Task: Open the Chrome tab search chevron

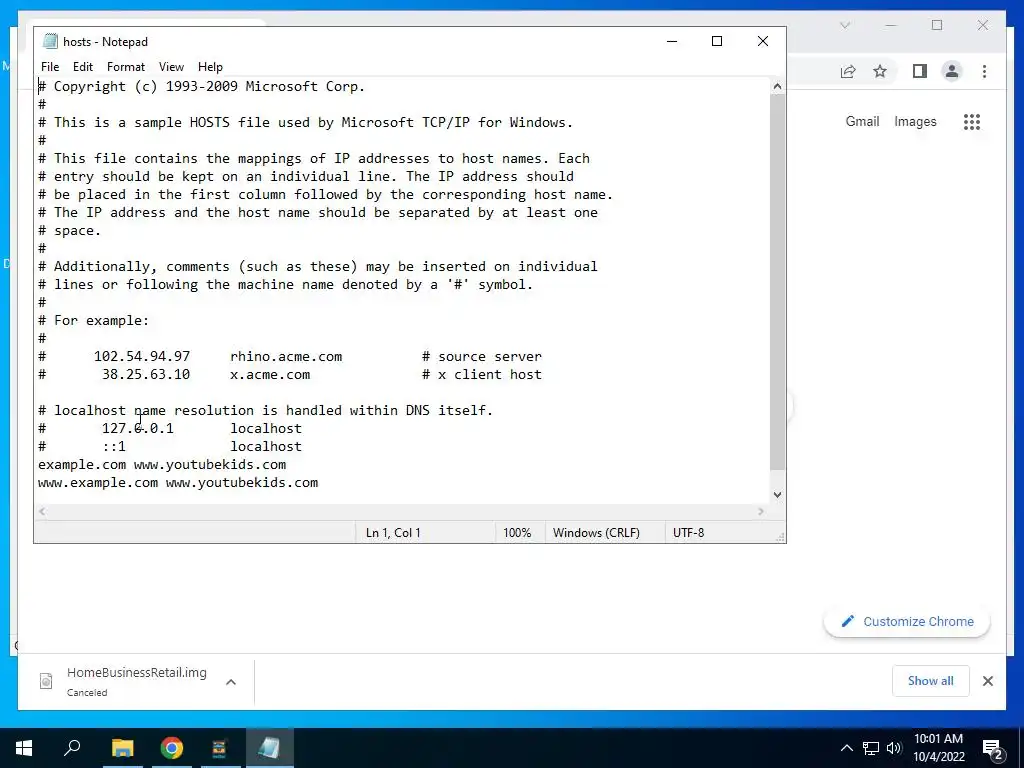Action: point(844,25)
